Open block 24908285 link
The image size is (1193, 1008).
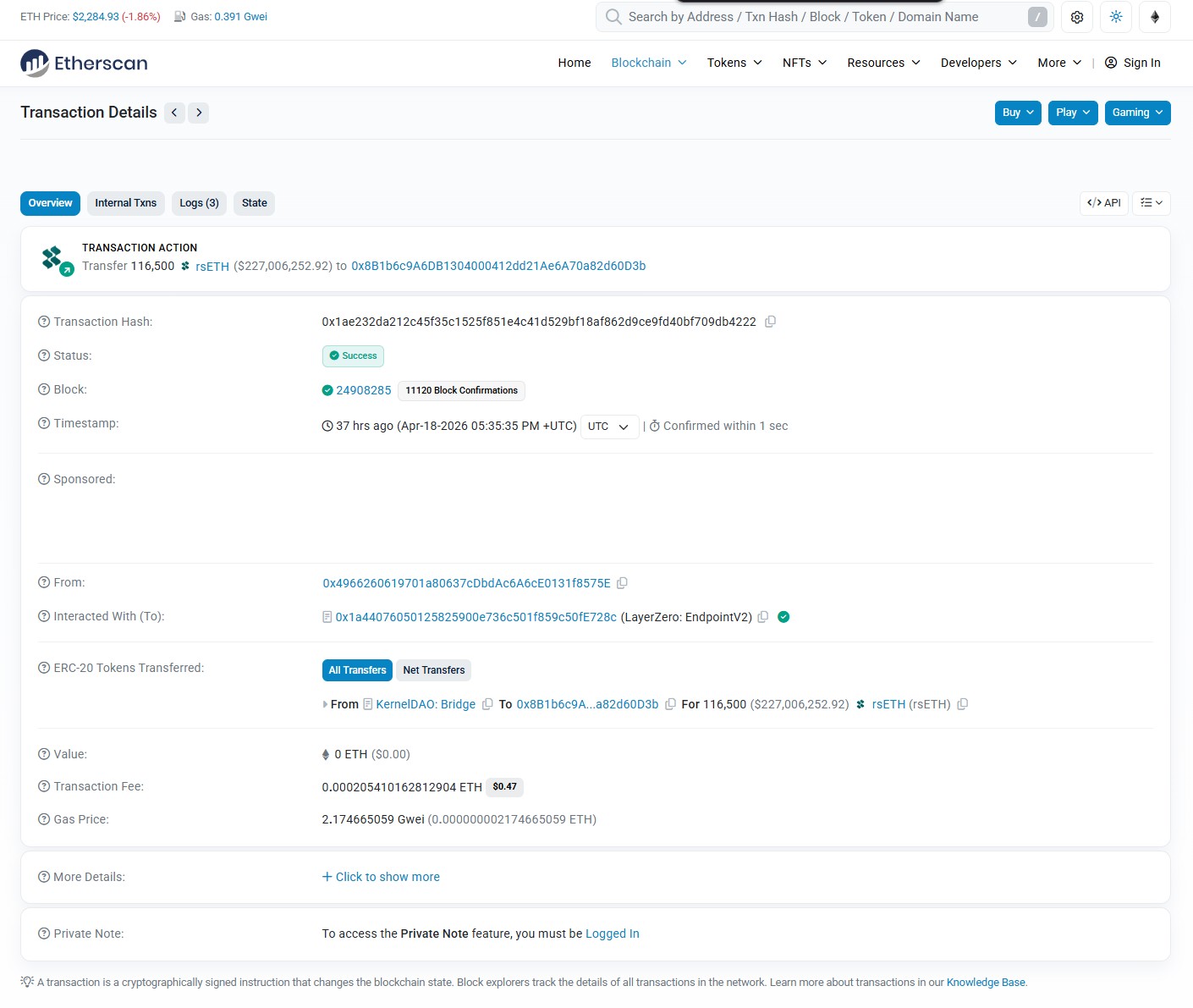point(363,390)
